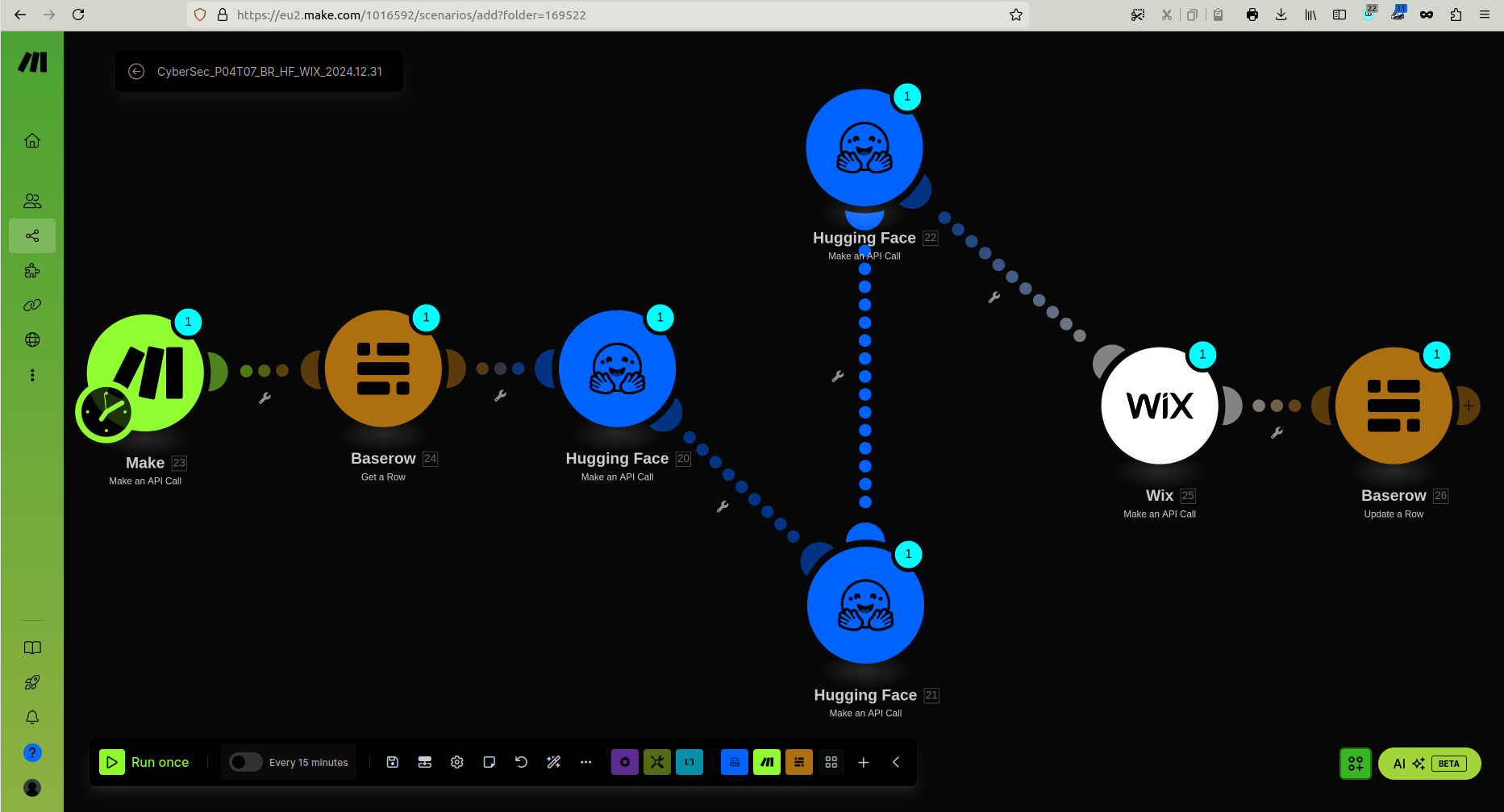The image size is (1504, 812).
Task: Open the Notes sticky-note icon
Action: tap(490, 762)
